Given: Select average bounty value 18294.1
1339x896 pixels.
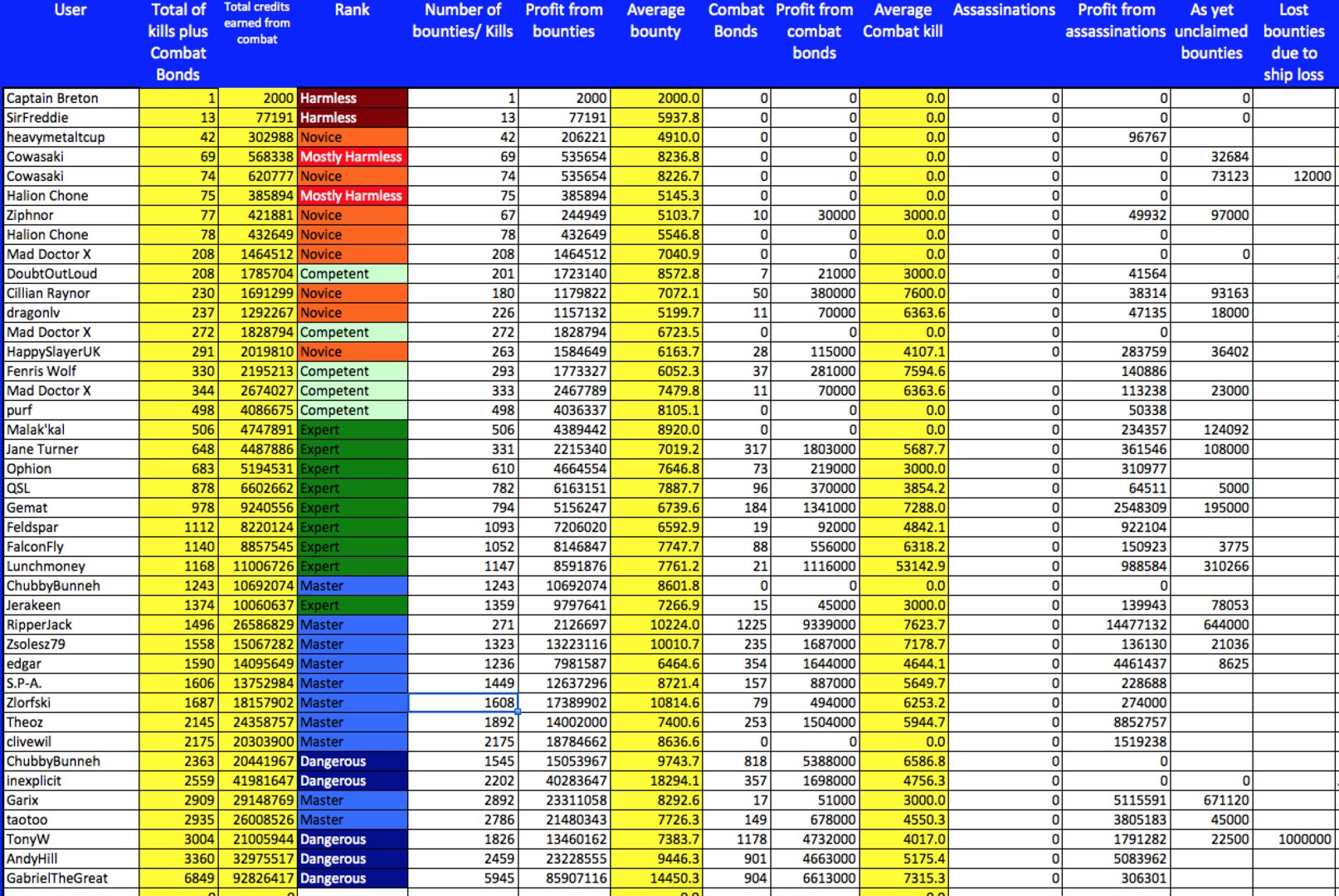Looking at the screenshot, I should click(655, 781).
